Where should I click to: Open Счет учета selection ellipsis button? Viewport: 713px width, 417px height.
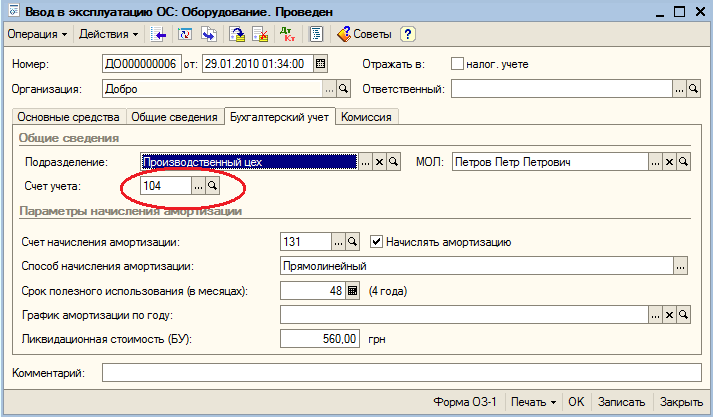click(x=198, y=186)
